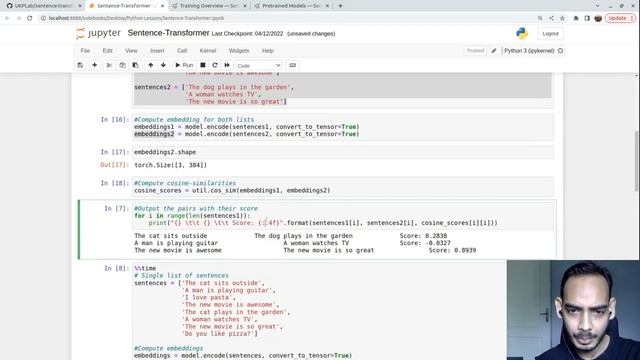Viewport: 640px width, 360px height.
Task: Cut selected cells with scissors icon
Action: [x=109, y=65]
